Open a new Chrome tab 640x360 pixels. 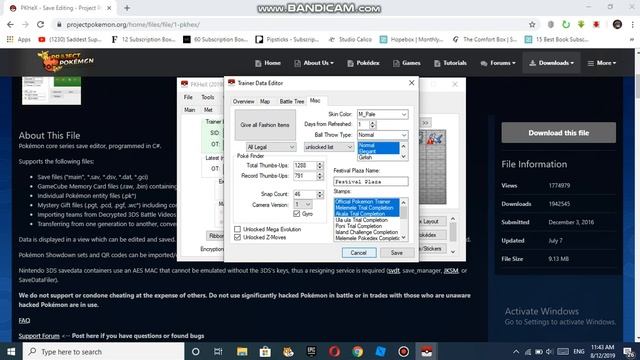tap(127, 8)
